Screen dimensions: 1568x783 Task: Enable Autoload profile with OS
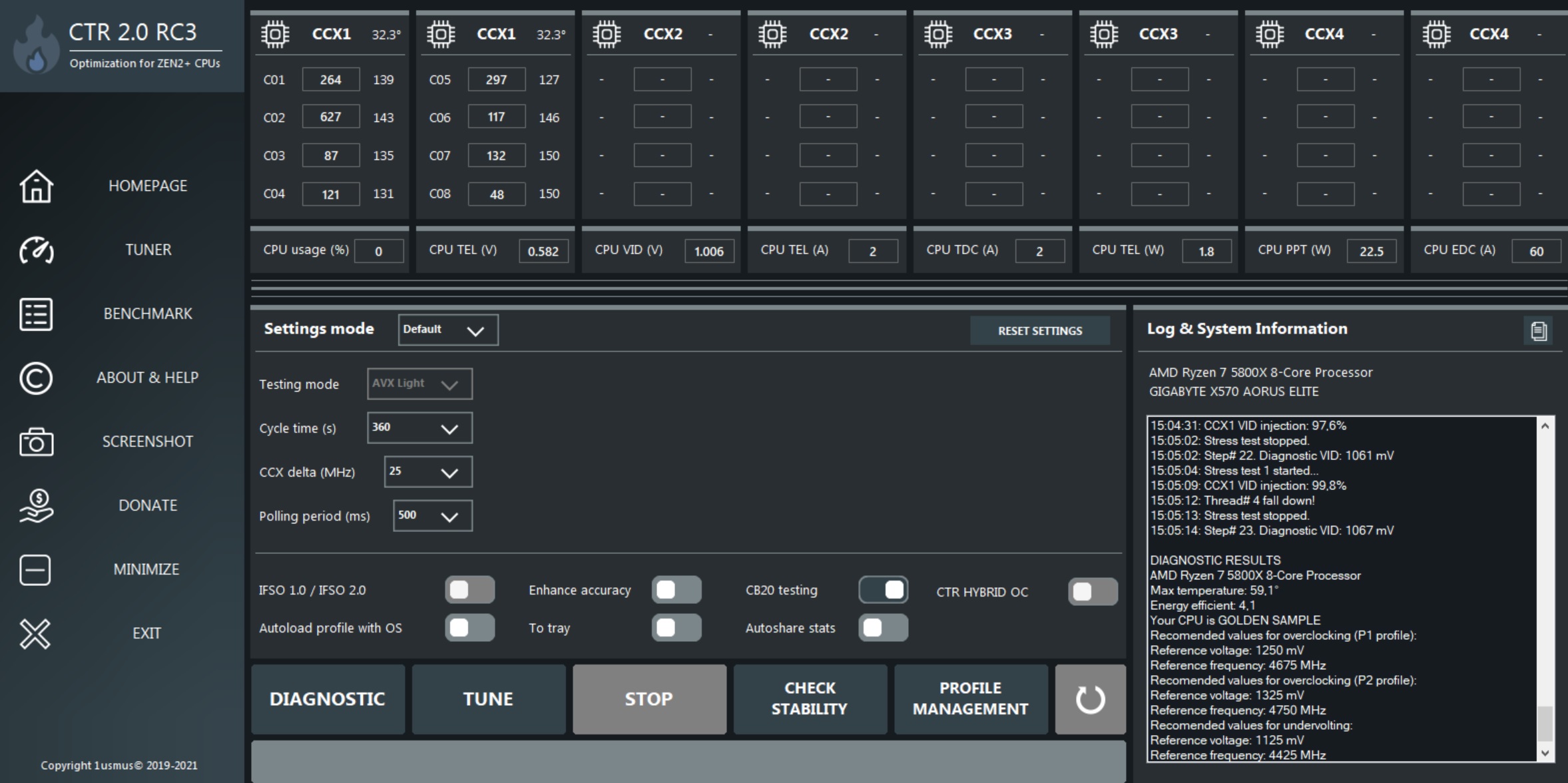tap(469, 628)
